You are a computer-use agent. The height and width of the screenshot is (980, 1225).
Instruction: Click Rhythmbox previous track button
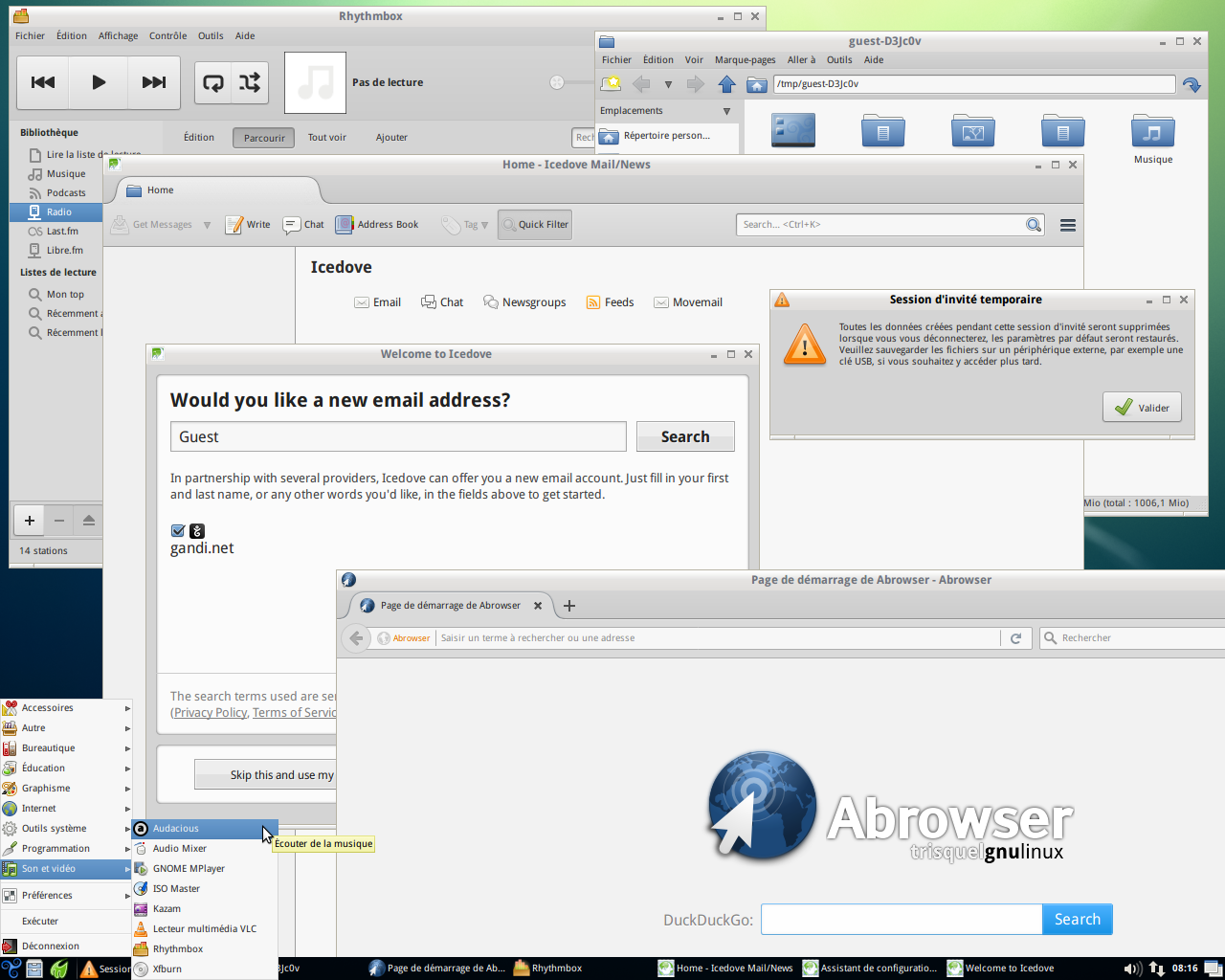[43, 82]
